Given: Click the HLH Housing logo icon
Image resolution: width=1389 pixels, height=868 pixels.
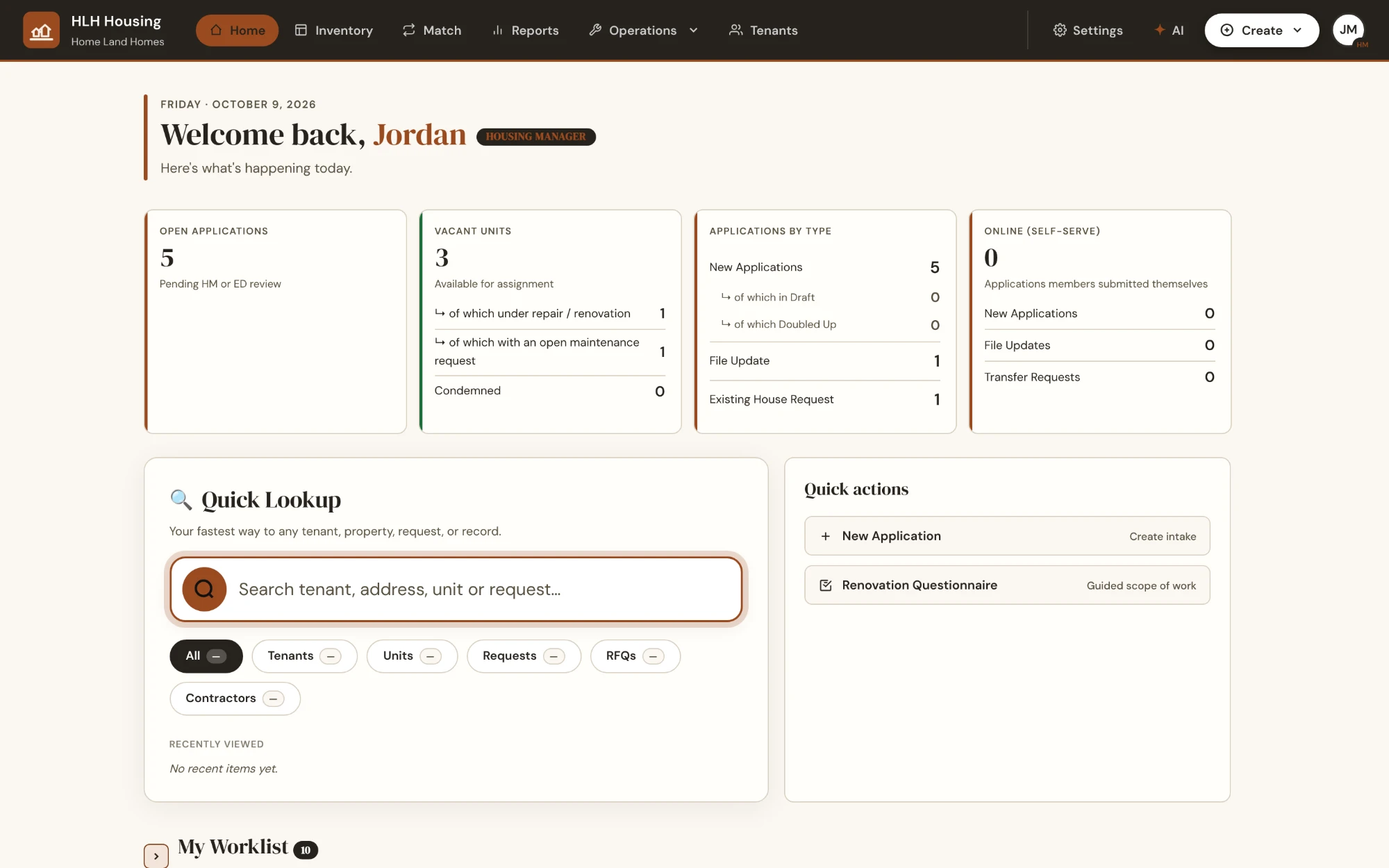Looking at the screenshot, I should [41, 30].
